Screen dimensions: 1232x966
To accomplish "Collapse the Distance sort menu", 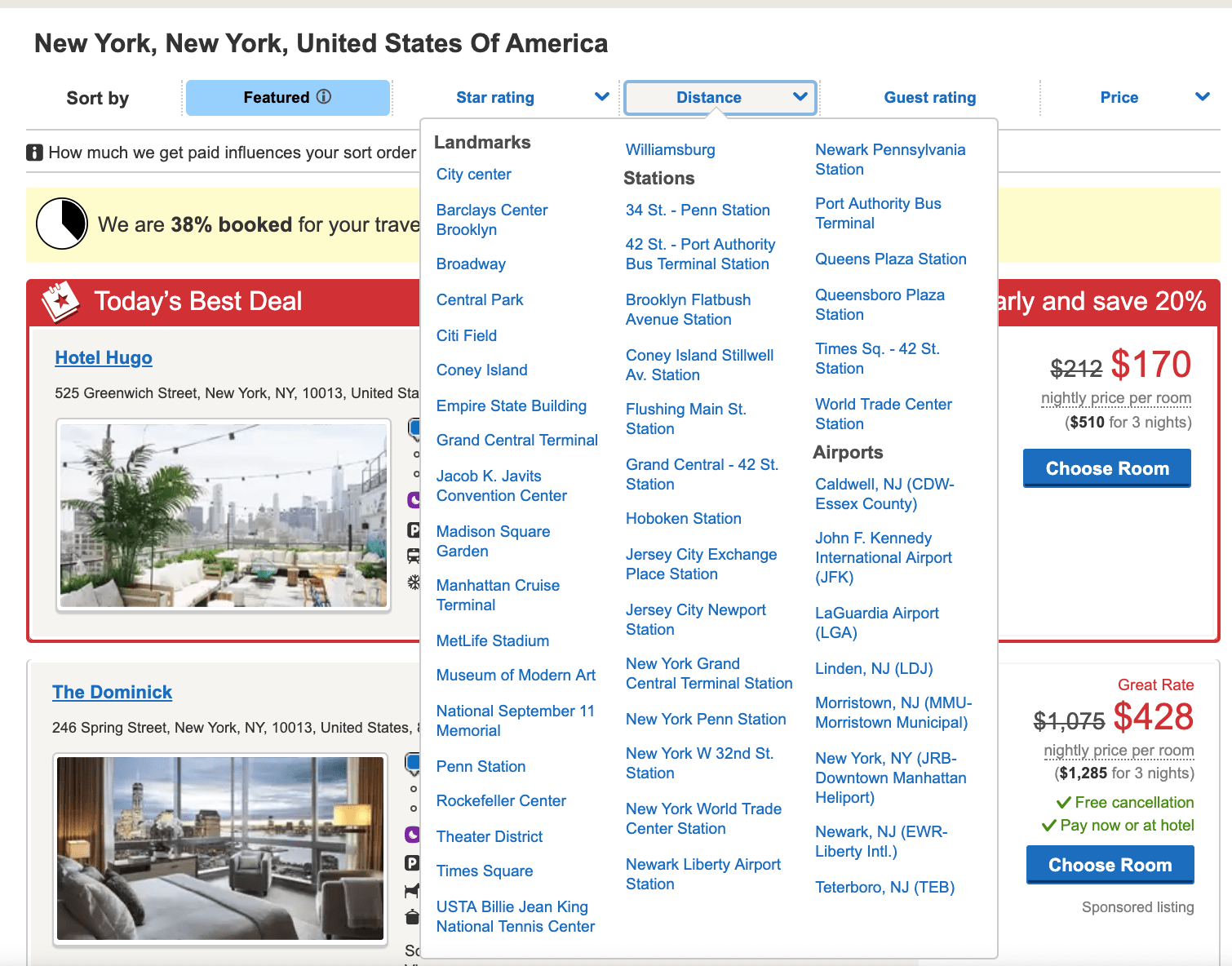I will pyautogui.click(x=719, y=96).
